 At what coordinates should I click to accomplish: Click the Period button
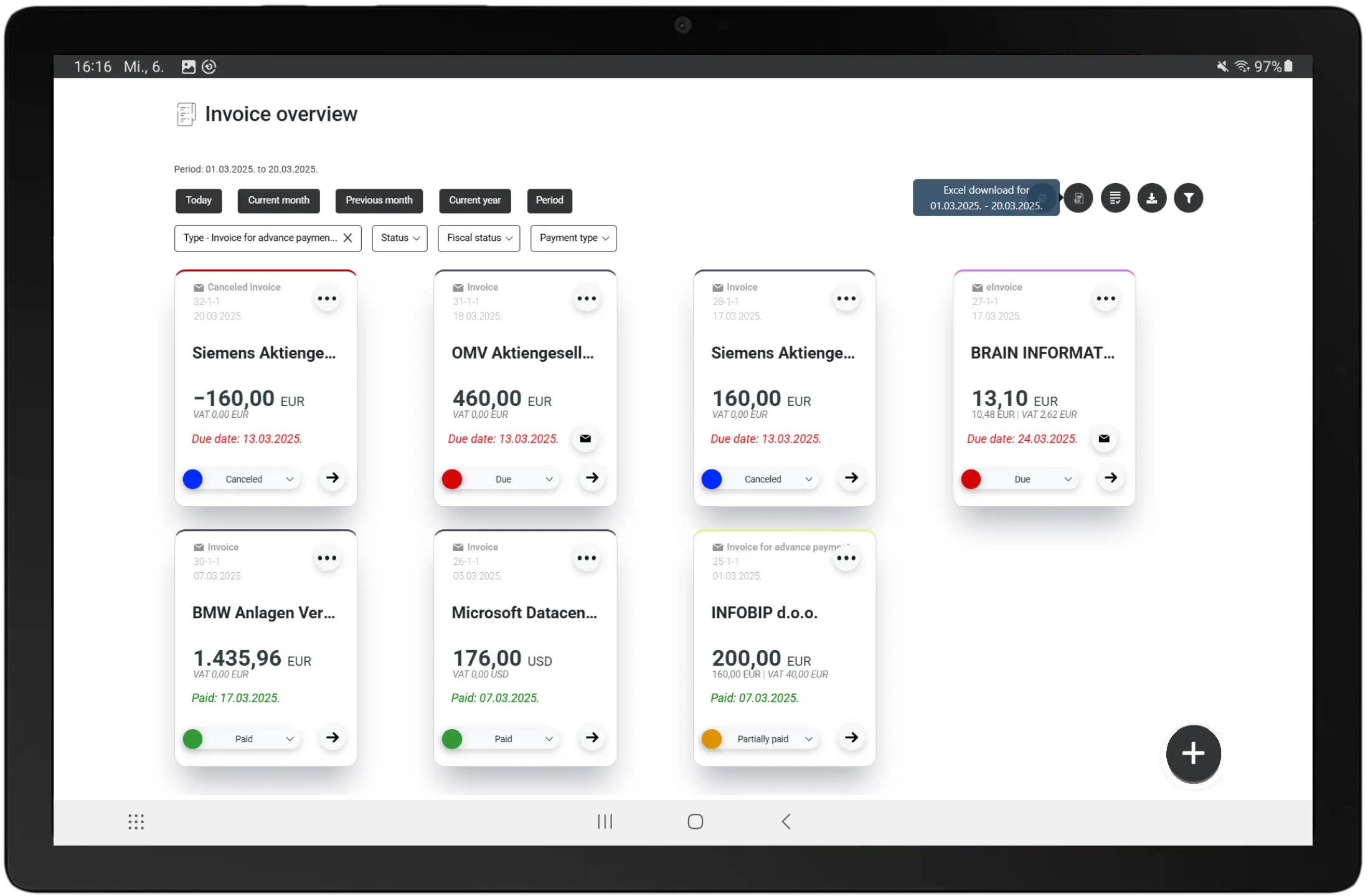pyautogui.click(x=549, y=200)
